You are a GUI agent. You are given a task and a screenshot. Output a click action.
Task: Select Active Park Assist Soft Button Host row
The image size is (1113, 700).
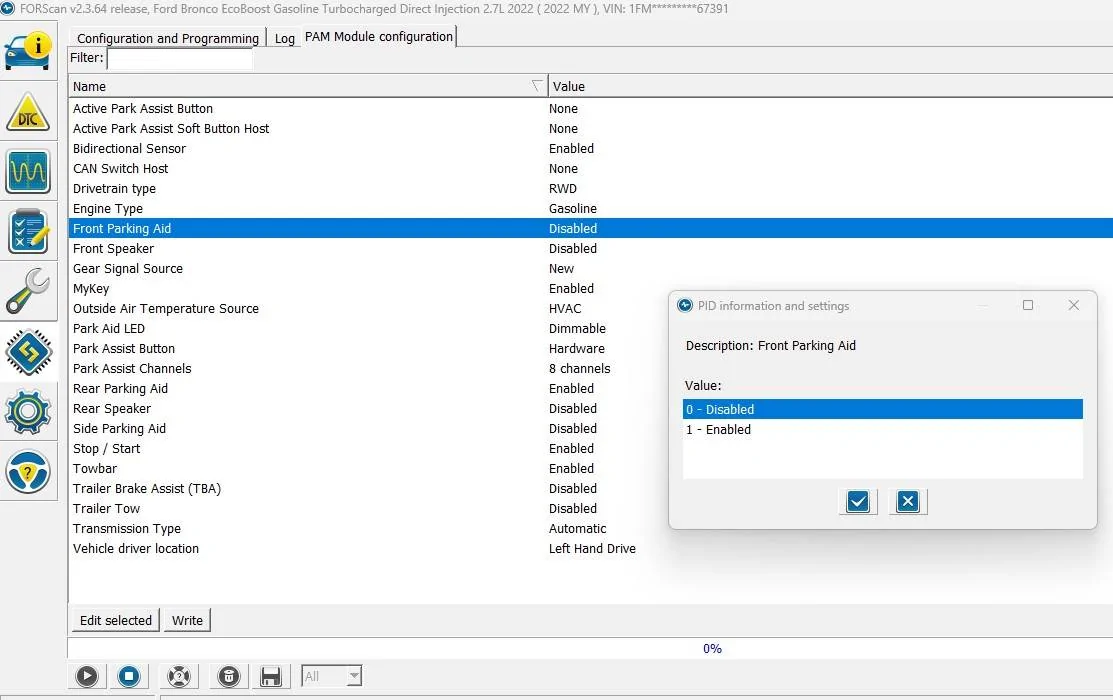pyautogui.click(x=591, y=128)
